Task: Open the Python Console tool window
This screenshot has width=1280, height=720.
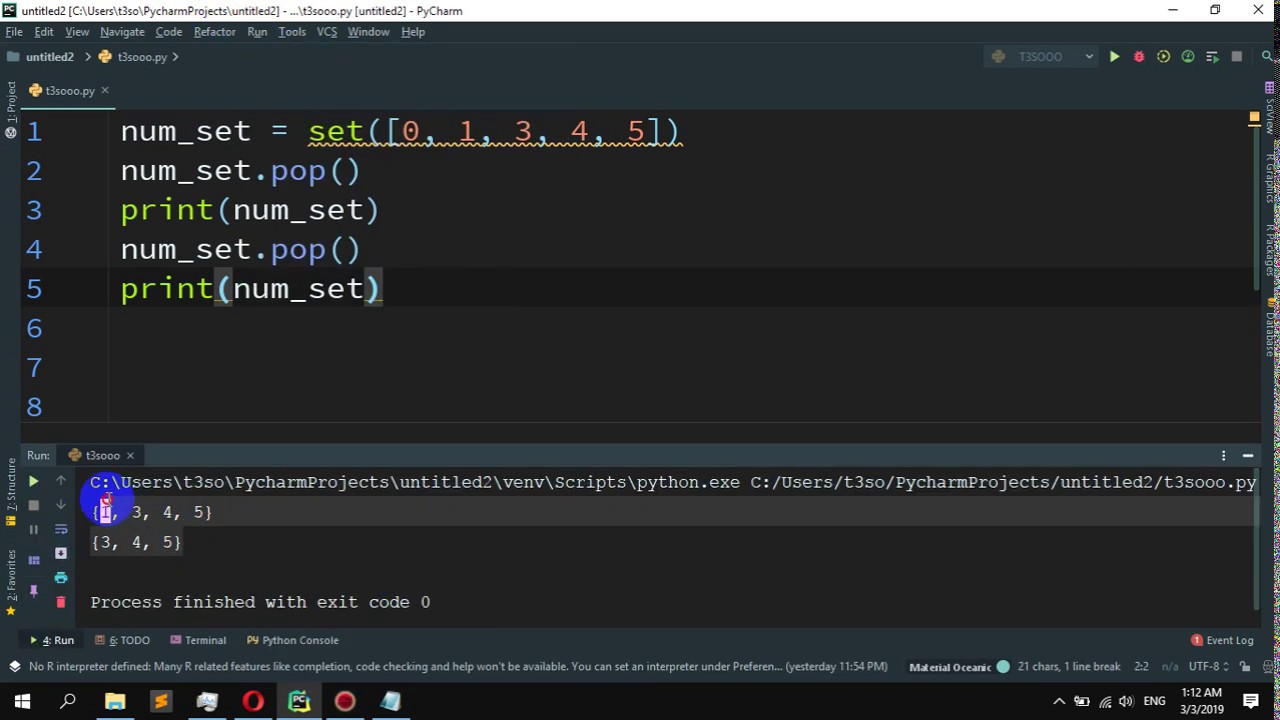Action: click(x=292, y=640)
